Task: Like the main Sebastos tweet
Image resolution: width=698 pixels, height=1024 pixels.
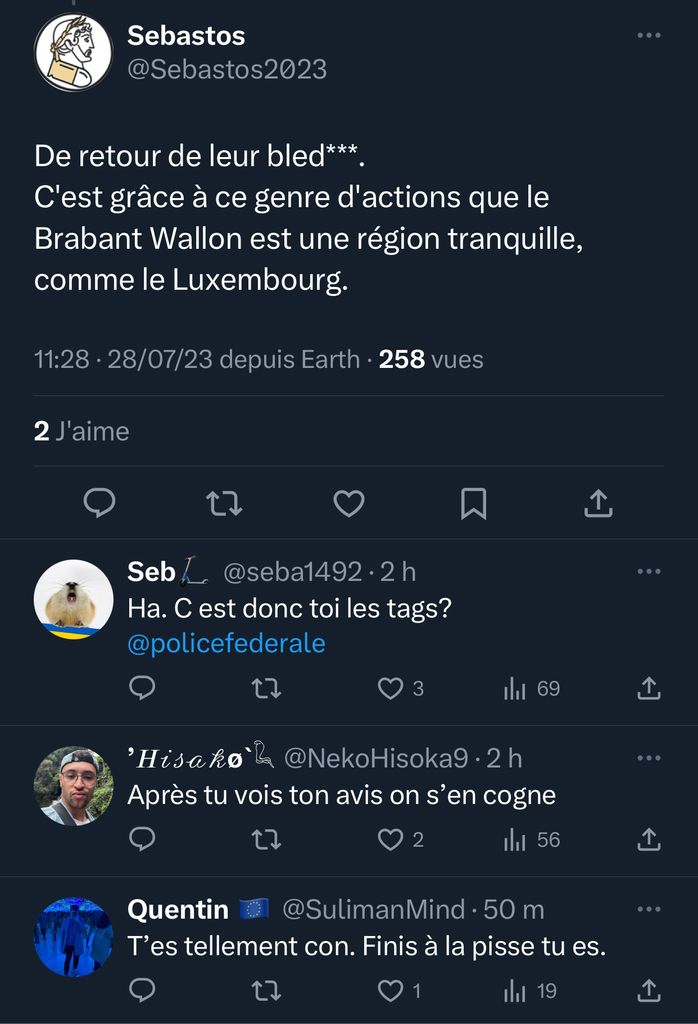Action: (348, 503)
